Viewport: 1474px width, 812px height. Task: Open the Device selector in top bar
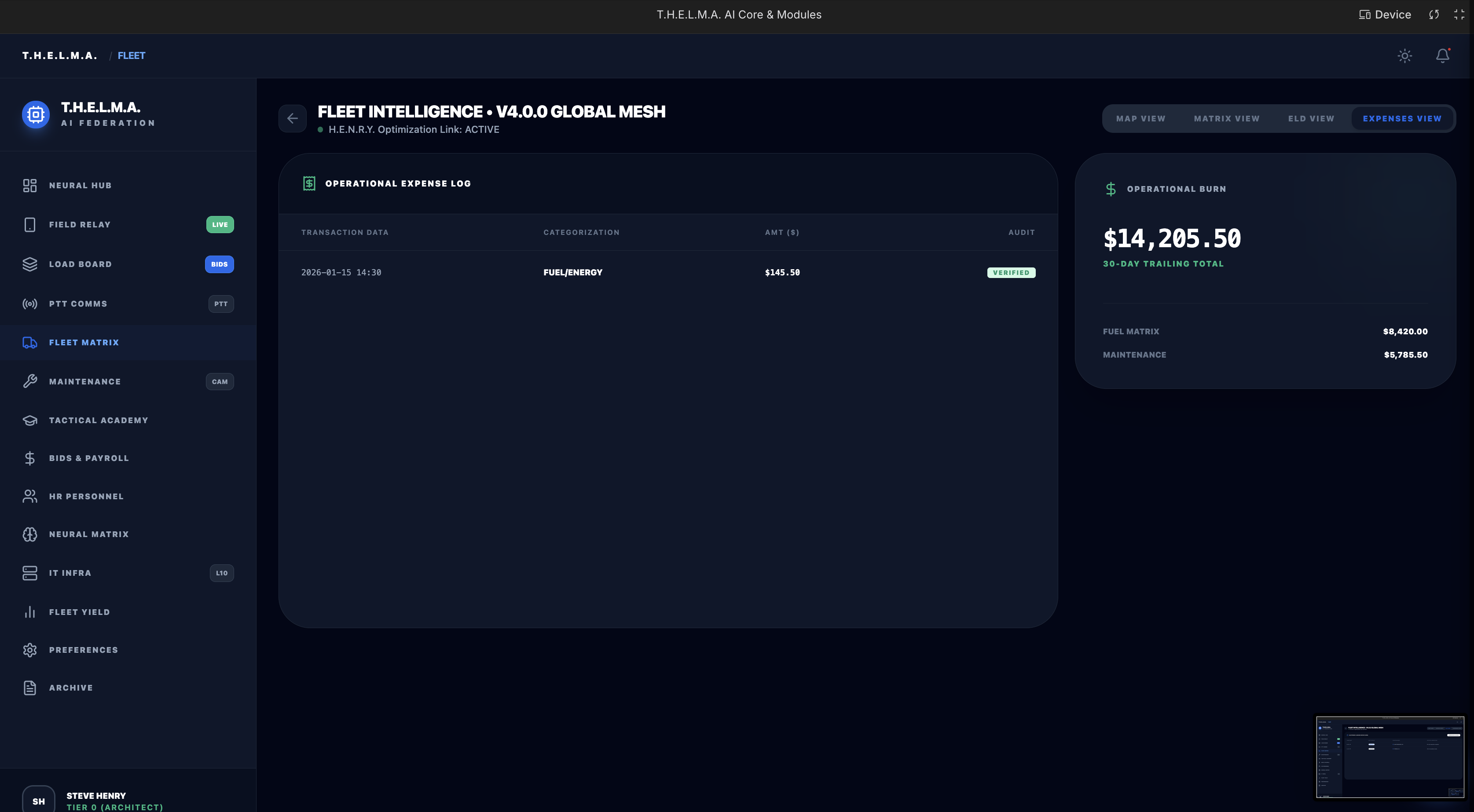[x=1385, y=15]
